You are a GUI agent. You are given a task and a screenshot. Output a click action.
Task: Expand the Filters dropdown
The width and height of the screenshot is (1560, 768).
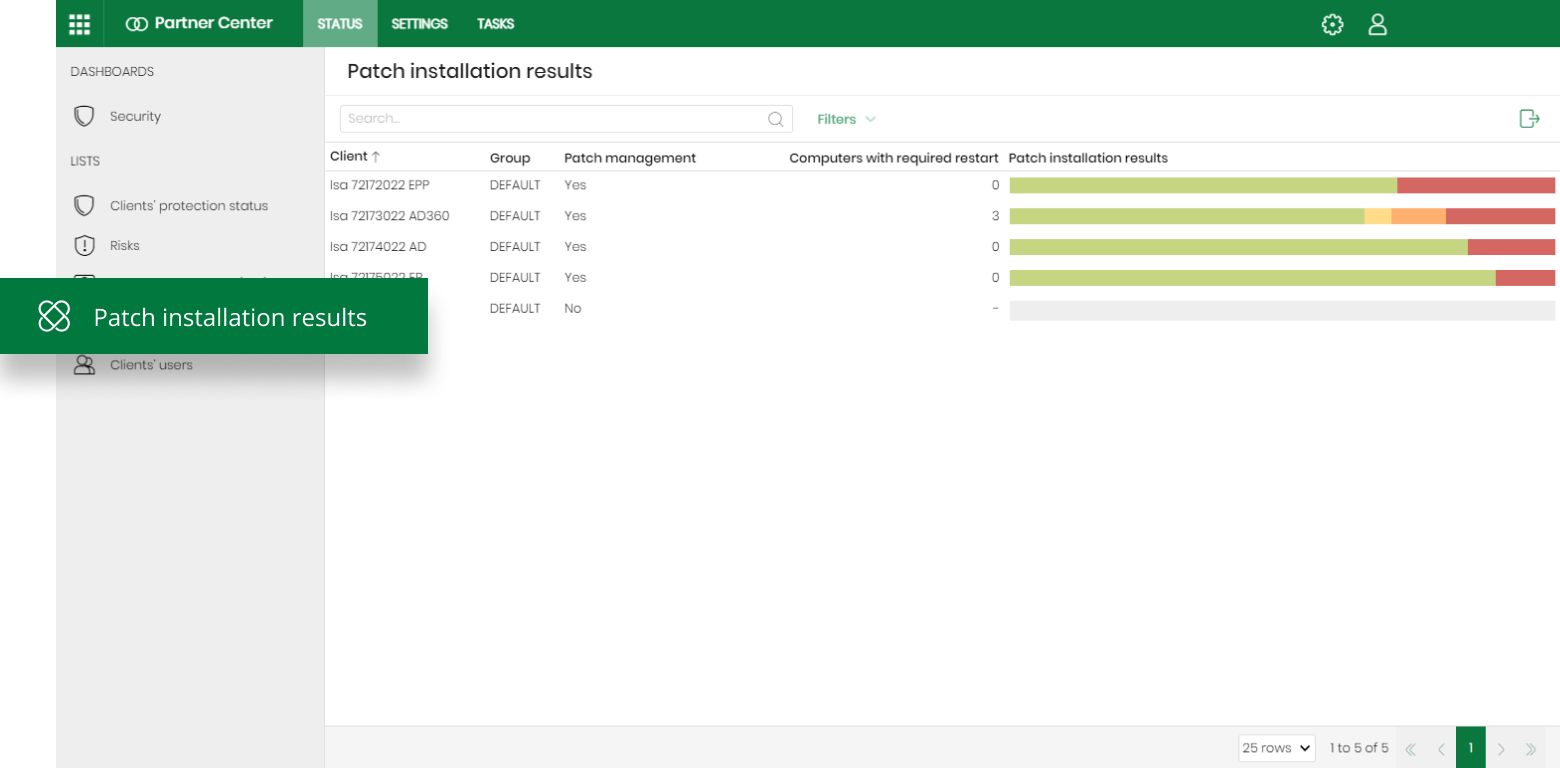[x=846, y=119]
